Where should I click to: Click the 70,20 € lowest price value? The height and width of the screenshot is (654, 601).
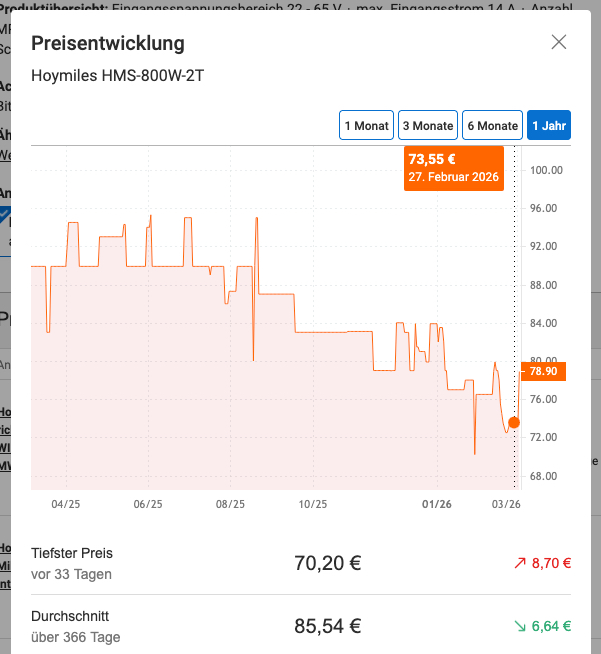pos(327,563)
